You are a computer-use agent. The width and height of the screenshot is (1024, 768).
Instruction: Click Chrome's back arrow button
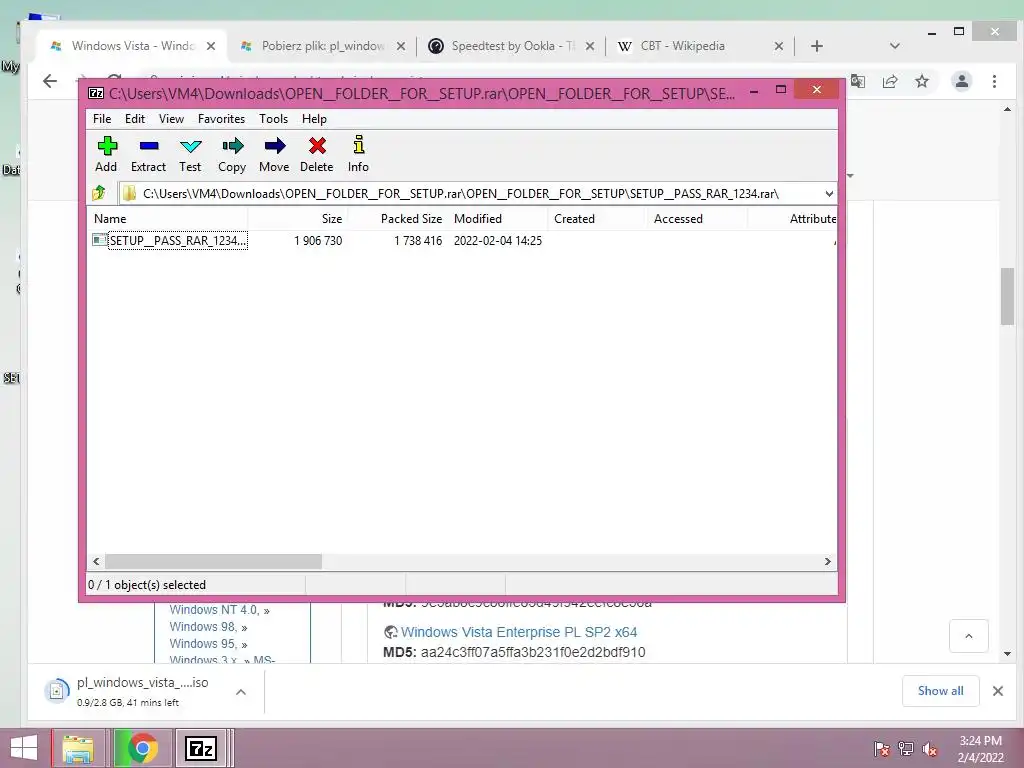tap(50, 81)
